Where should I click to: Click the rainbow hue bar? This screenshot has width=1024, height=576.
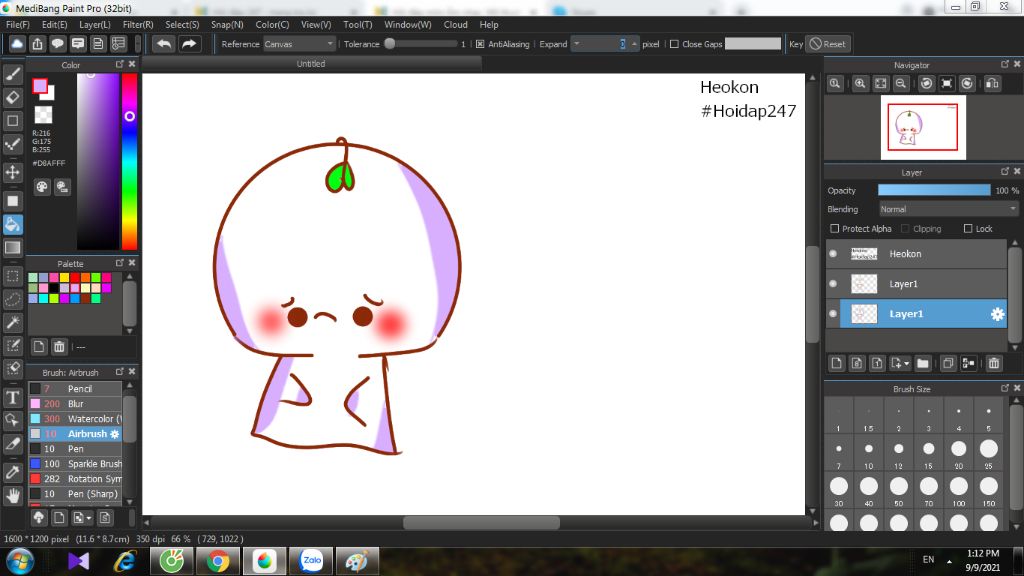click(129, 161)
